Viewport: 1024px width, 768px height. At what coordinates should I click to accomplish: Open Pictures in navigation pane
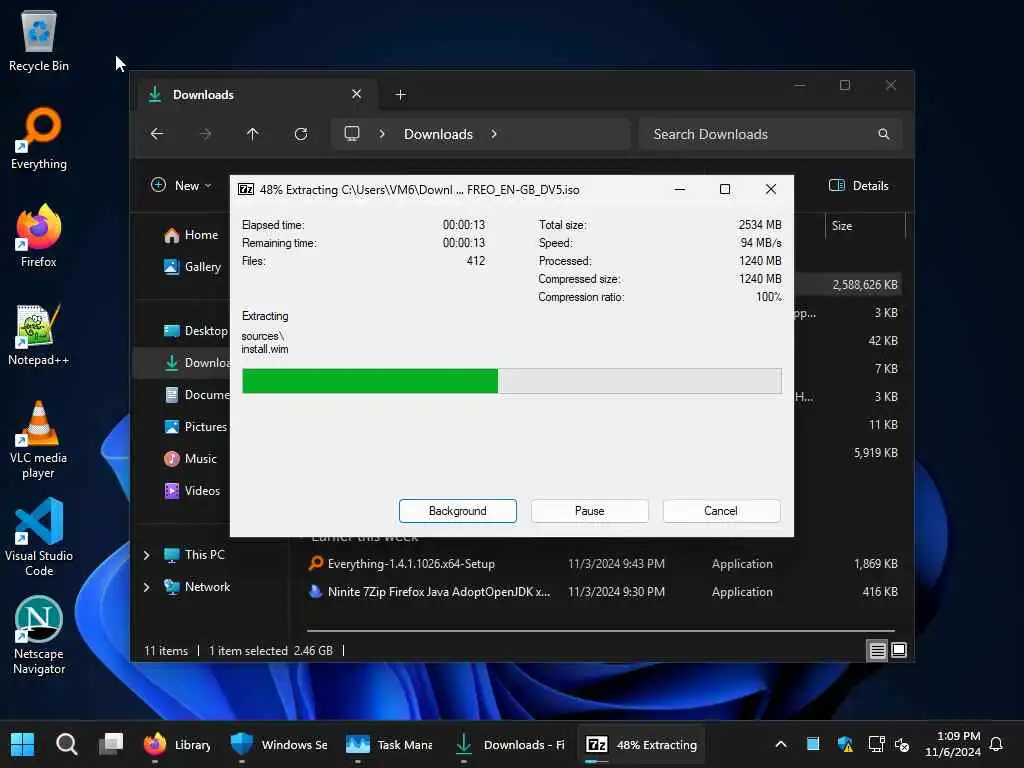pos(195,426)
